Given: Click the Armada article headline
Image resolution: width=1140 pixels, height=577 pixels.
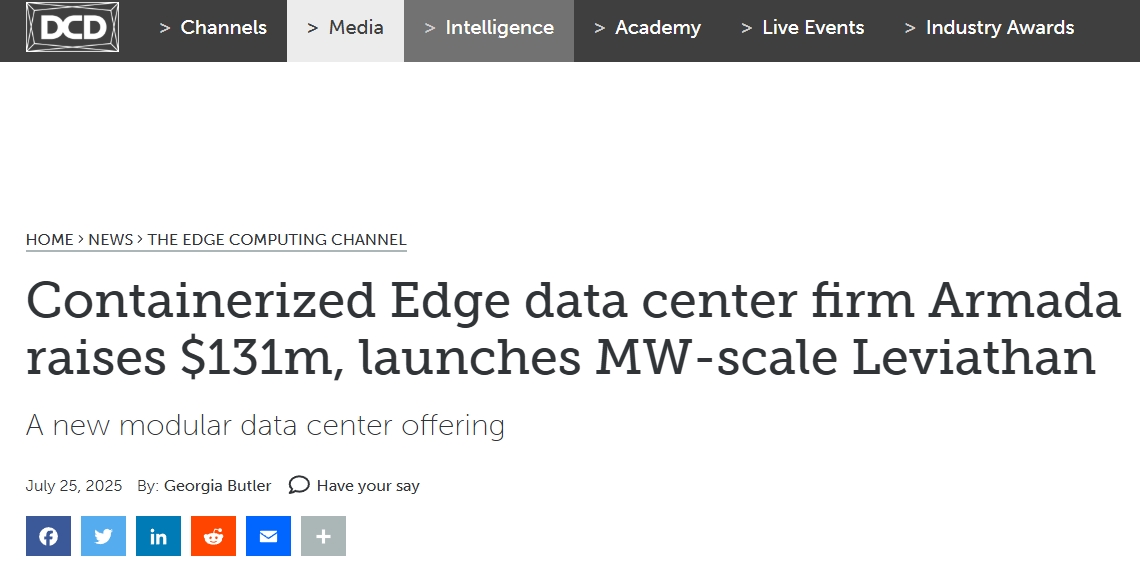Looking at the screenshot, I should point(574,328).
